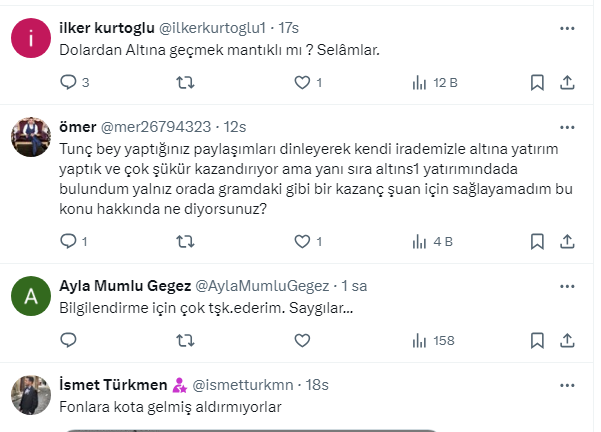Reply to ömer's tweet about altın

click(x=69, y=241)
